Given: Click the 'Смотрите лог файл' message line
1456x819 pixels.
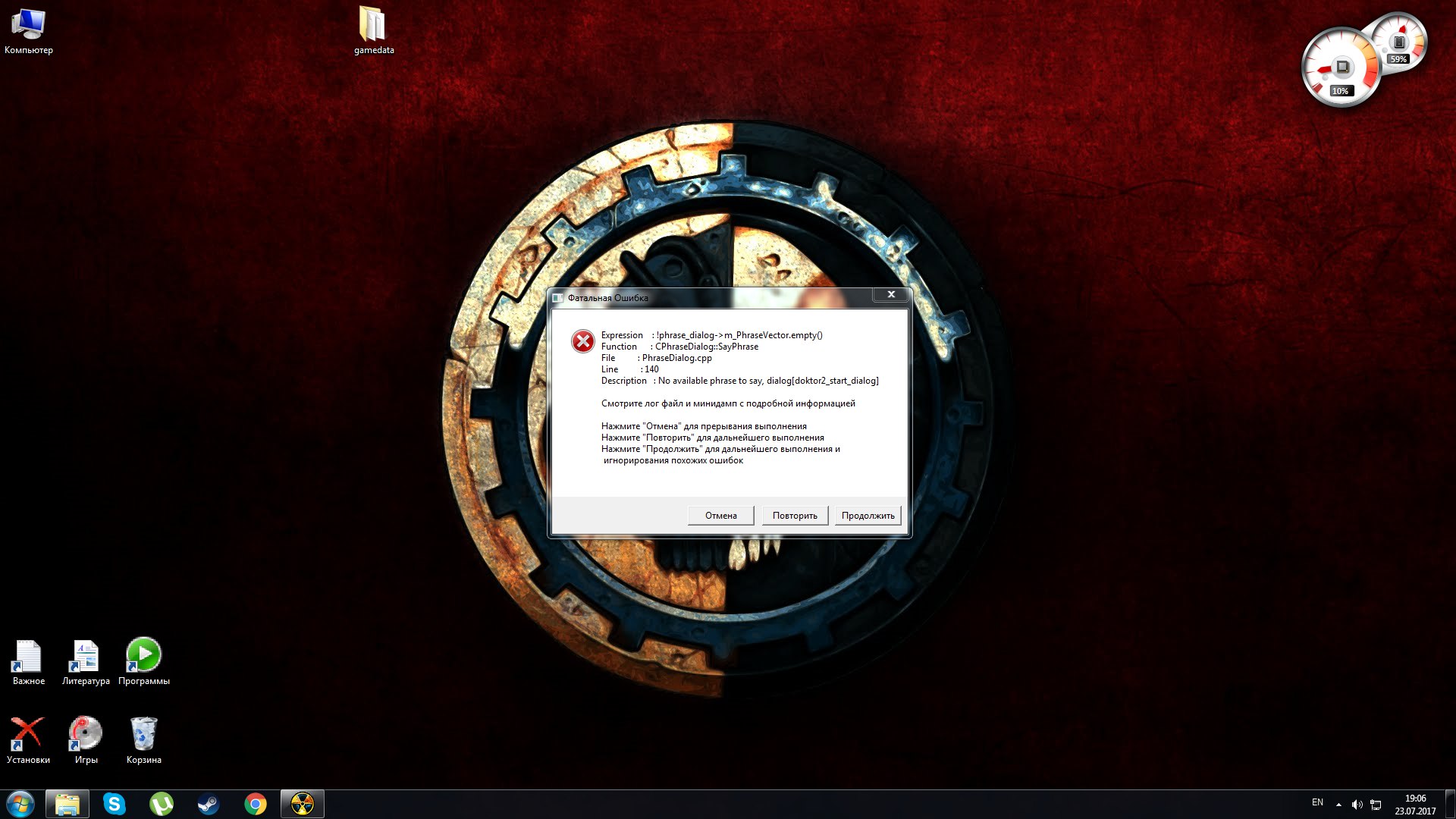Looking at the screenshot, I should point(728,403).
